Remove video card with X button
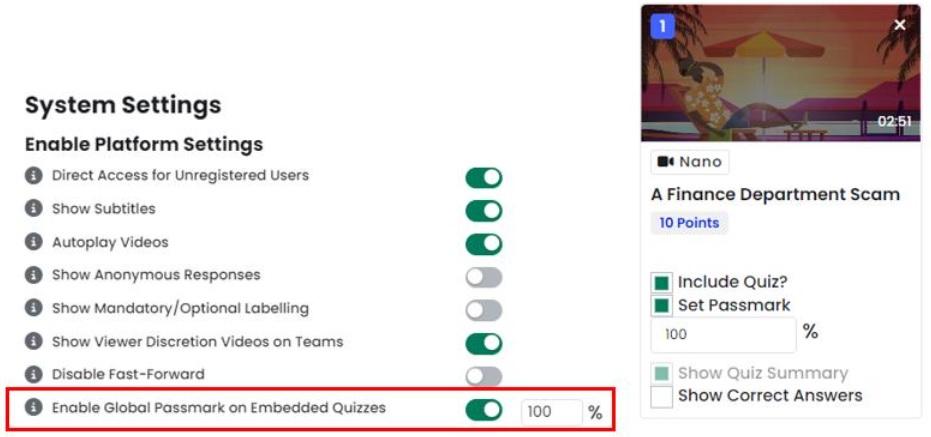 [x=900, y=25]
